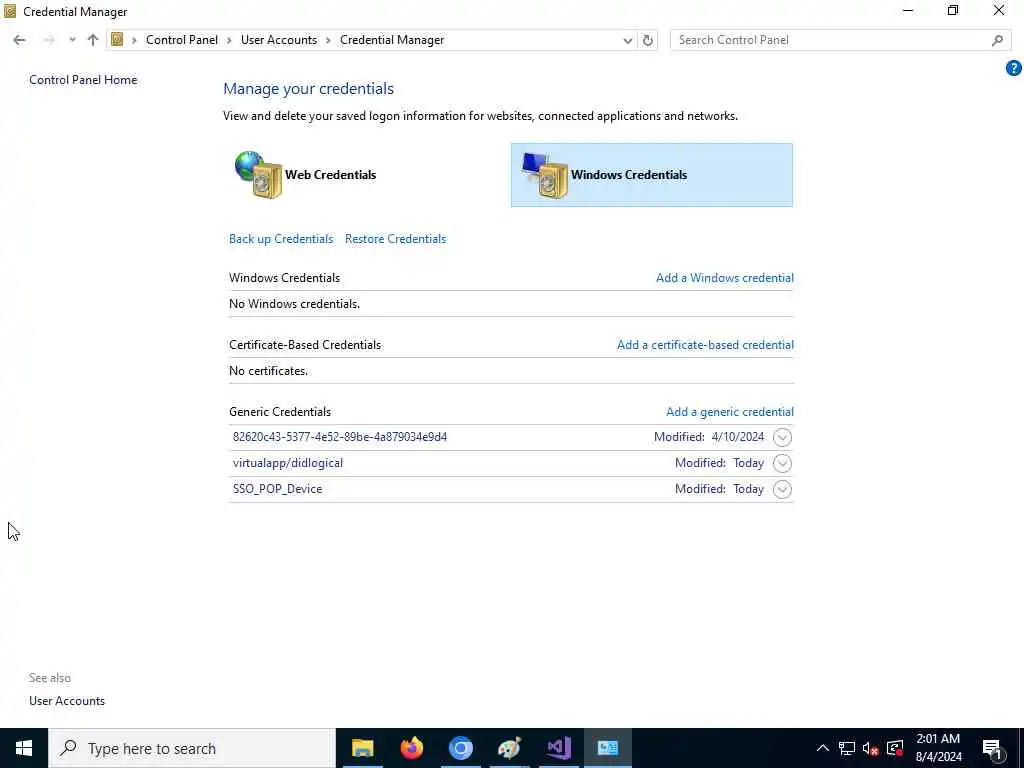Expand the 82620c43 credential entry chevron
The width and height of the screenshot is (1024, 768).
point(782,437)
